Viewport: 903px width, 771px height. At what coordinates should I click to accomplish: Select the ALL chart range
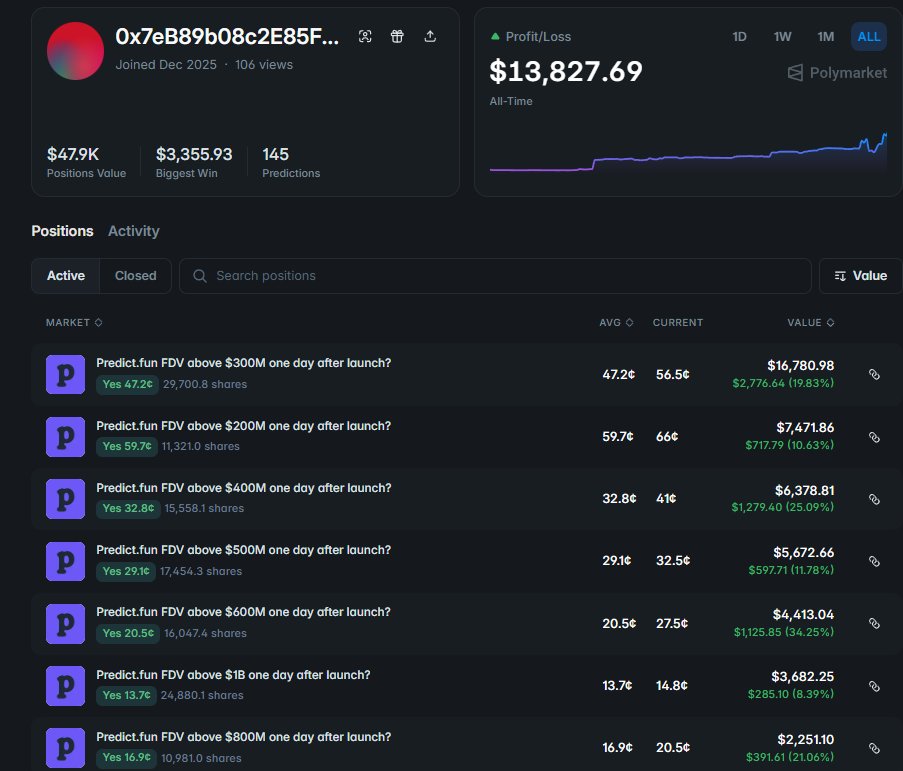click(868, 36)
